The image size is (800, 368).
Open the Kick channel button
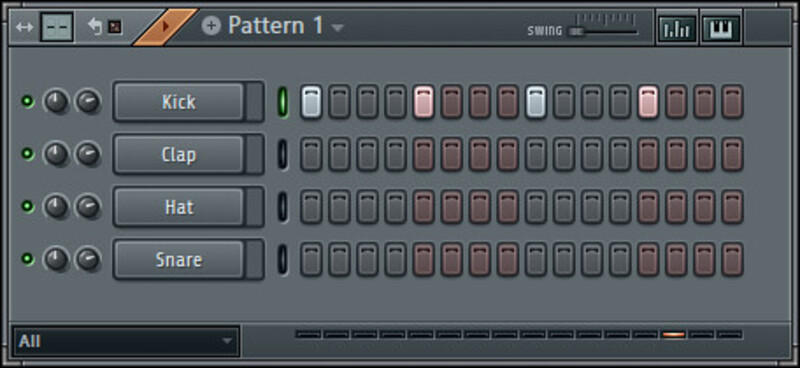(x=179, y=102)
